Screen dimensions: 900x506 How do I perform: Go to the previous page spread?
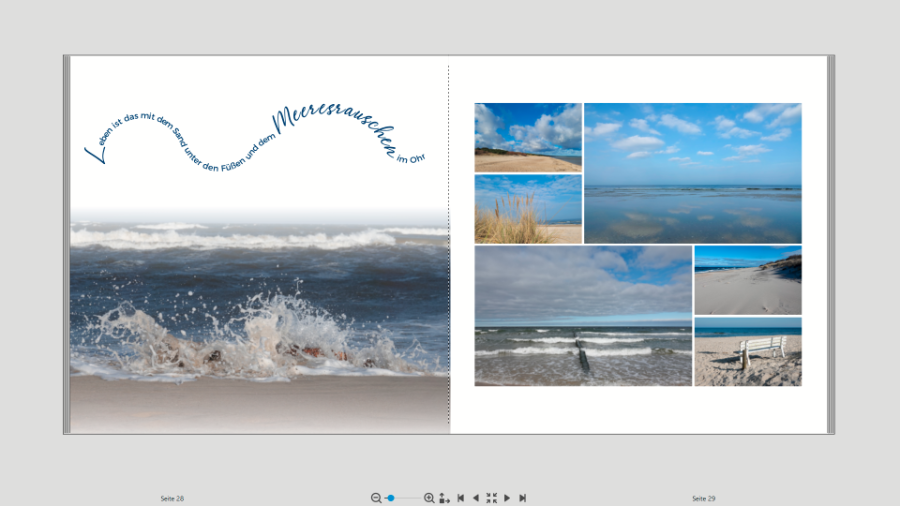pyautogui.click(x=475, y=498)
